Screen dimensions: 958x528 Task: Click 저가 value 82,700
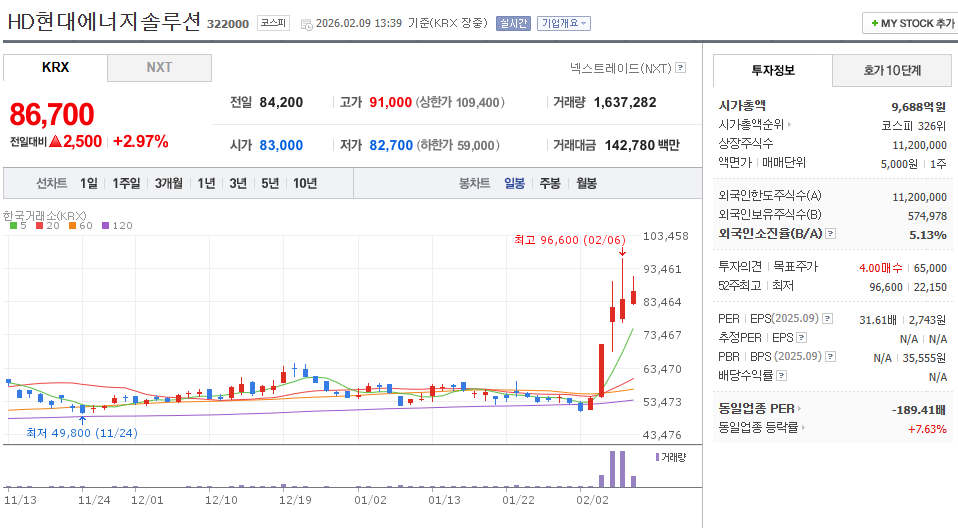point(391,145)
